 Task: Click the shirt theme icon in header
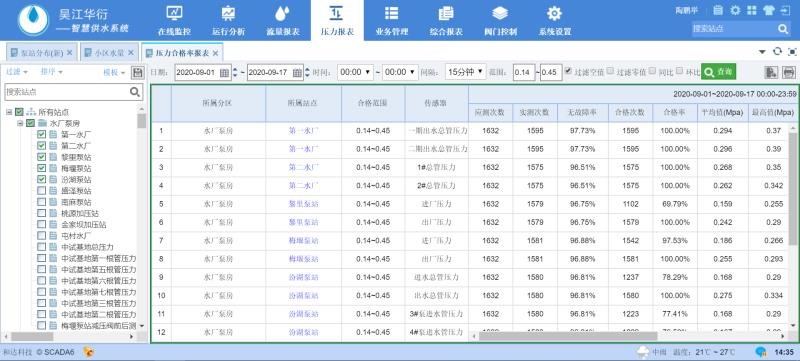click(768, 10)
